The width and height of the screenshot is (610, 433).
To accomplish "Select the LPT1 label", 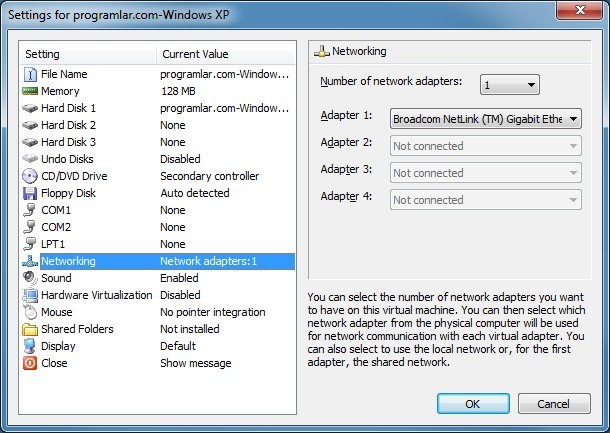I will (53, 244).
